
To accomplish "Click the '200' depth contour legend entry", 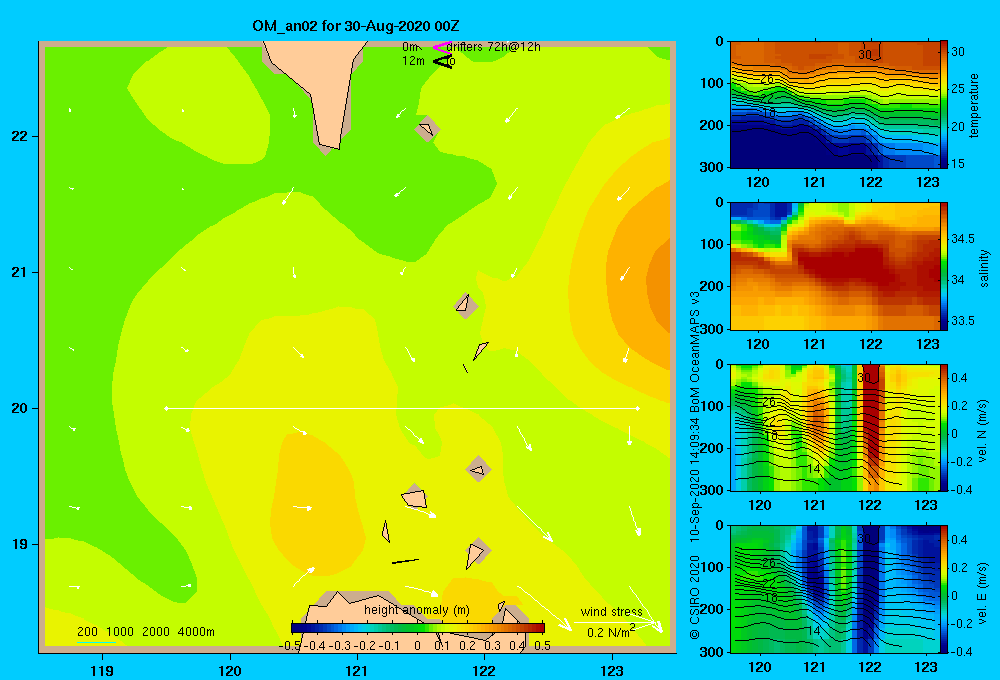I will click(87, 632).
